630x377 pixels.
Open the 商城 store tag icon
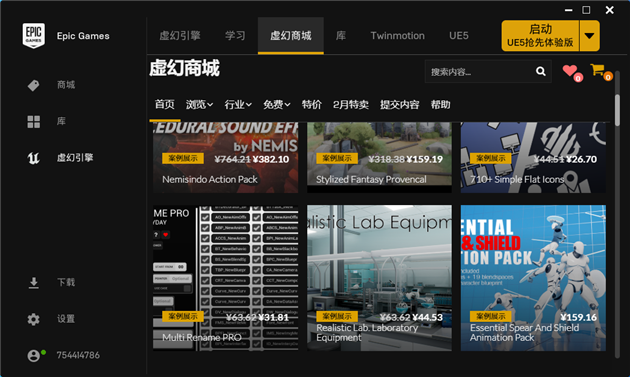33,85
